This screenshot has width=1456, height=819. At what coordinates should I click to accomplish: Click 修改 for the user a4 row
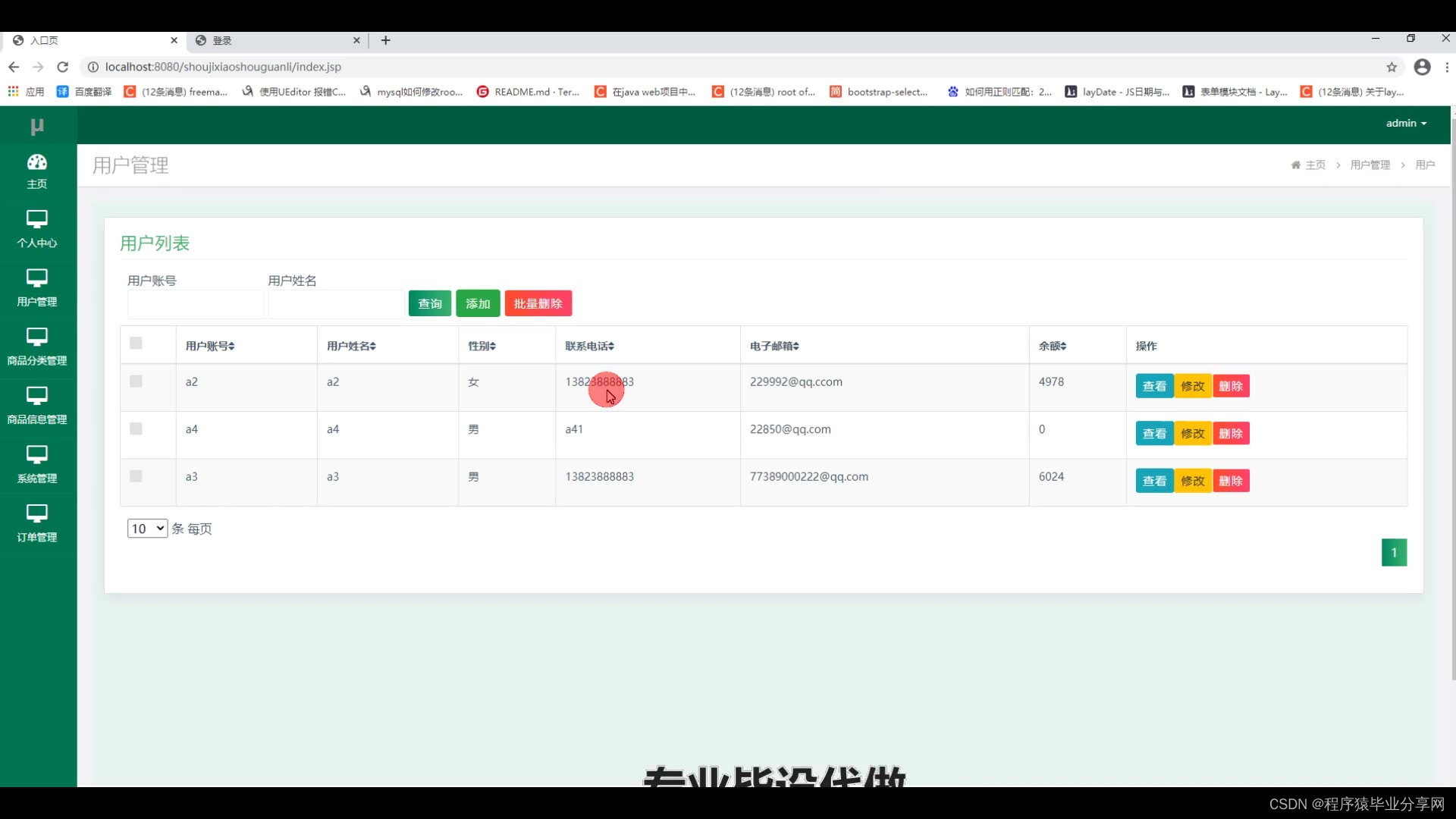pyautogui.click(x=1192, y=434)
